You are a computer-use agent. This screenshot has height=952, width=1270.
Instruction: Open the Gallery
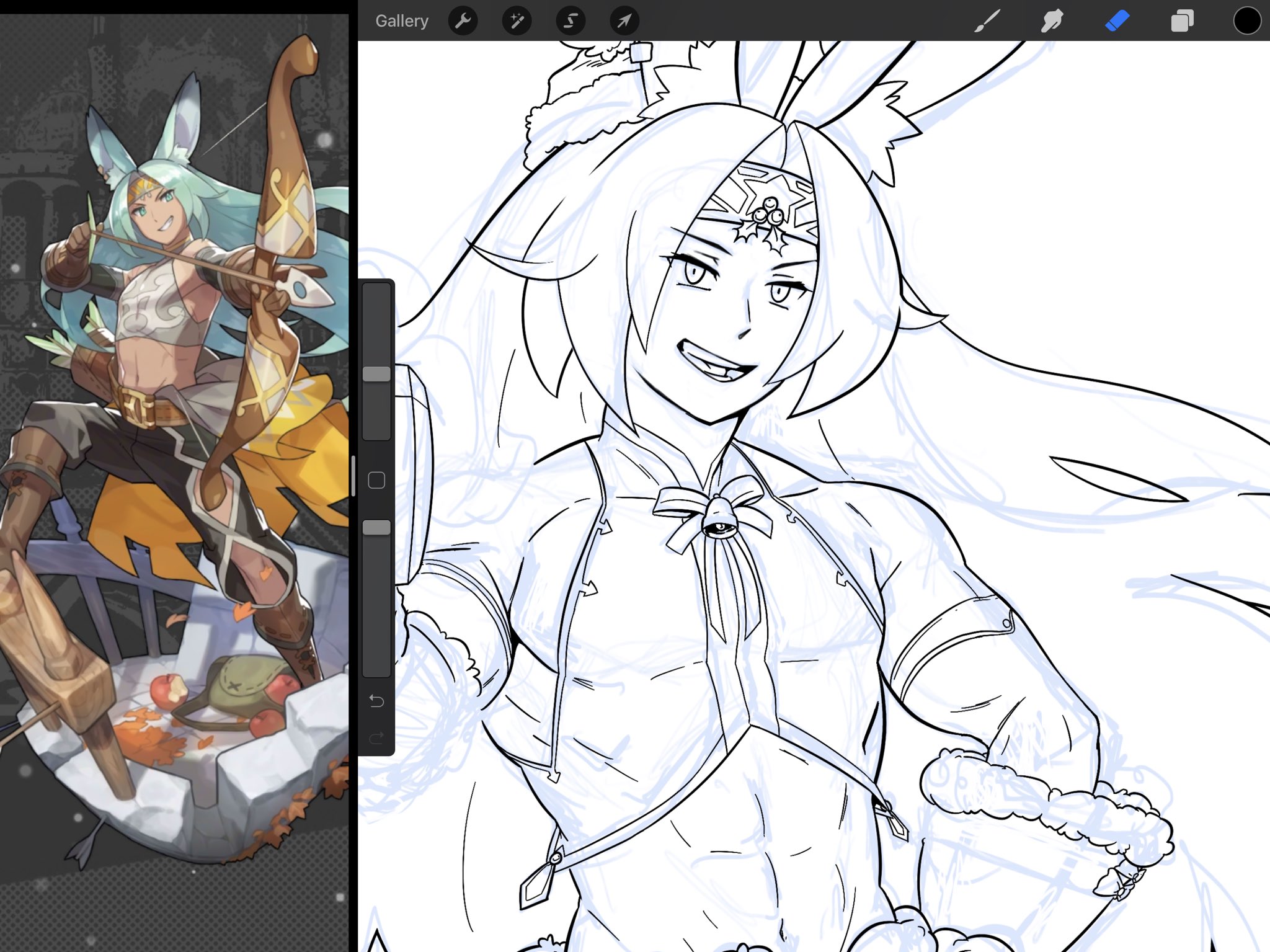click(401, 21)
